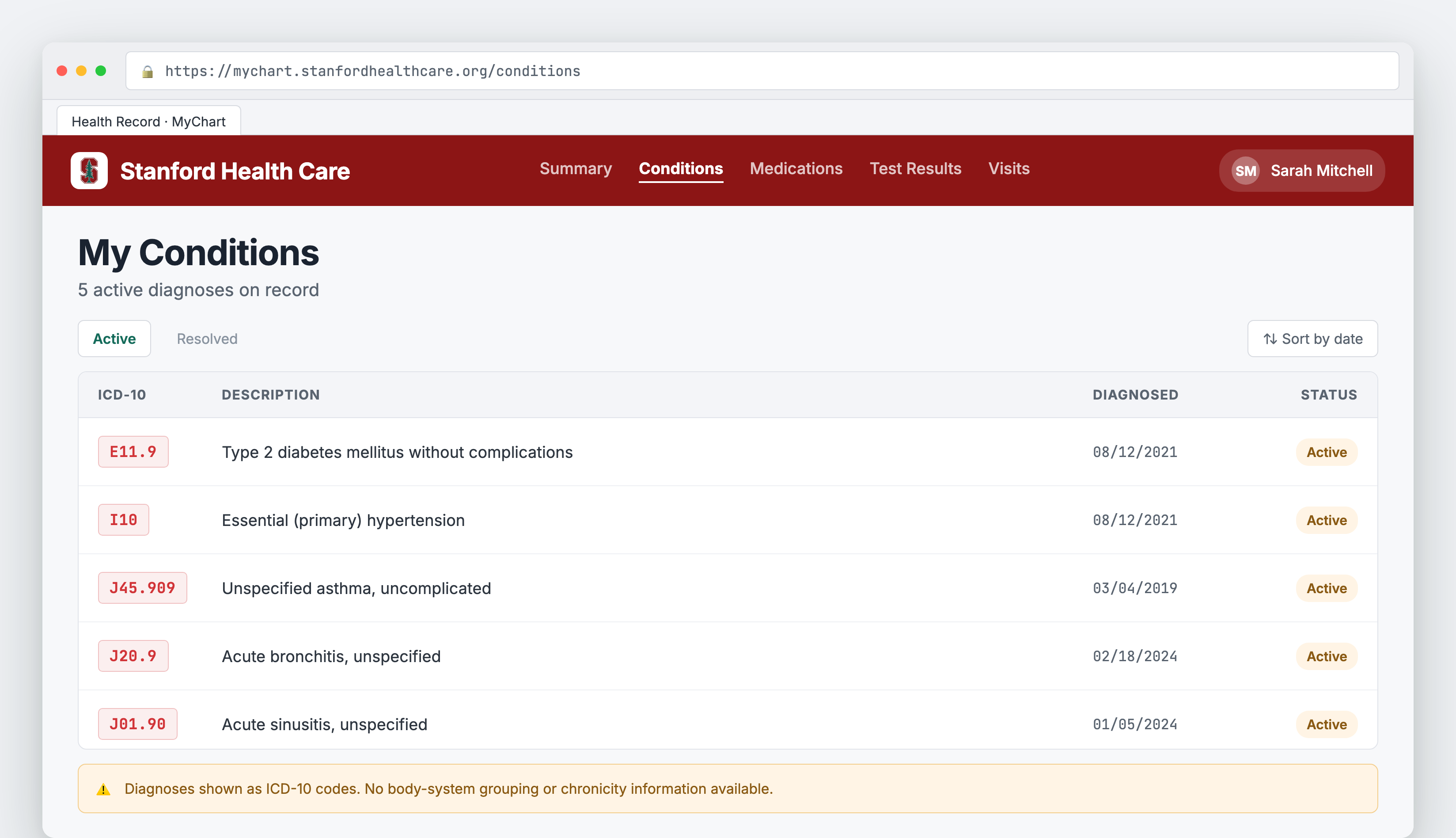This screenshot has width=1456, height=838.
Task: Select the J01.90 sinusitis code badge
Action: tap(137, 724)
